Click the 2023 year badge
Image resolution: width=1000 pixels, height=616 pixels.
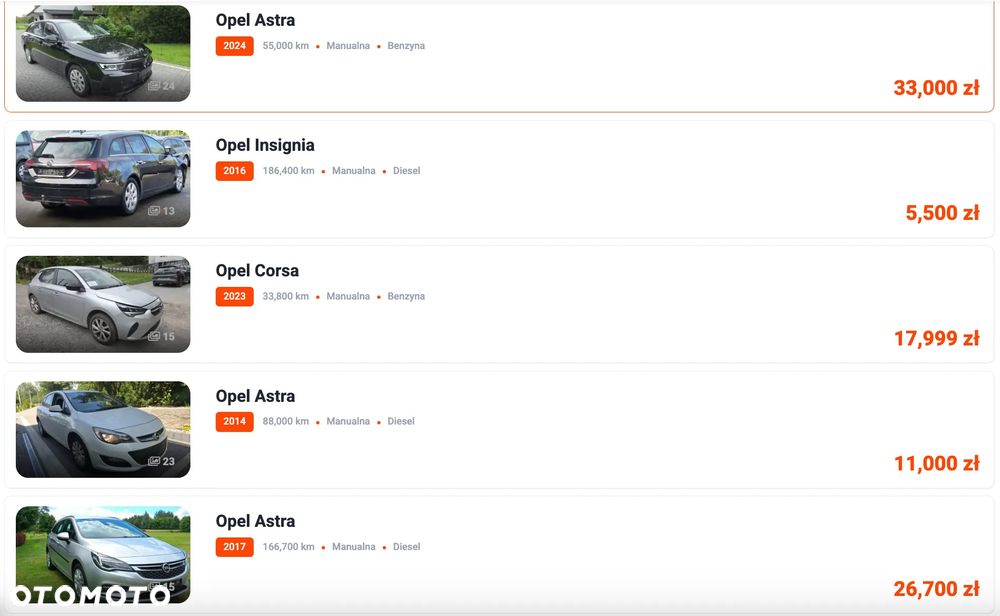click(x=235, y=297)
